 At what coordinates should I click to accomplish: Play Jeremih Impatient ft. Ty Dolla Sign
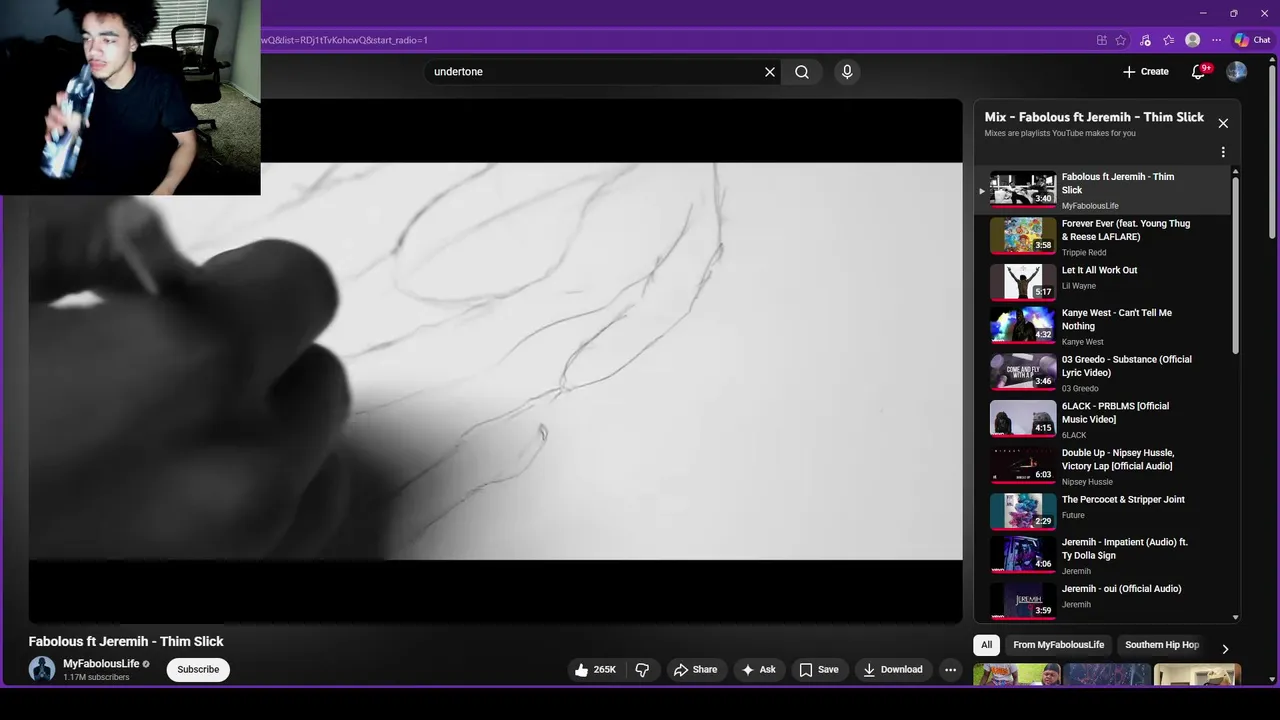point(1100,556)
